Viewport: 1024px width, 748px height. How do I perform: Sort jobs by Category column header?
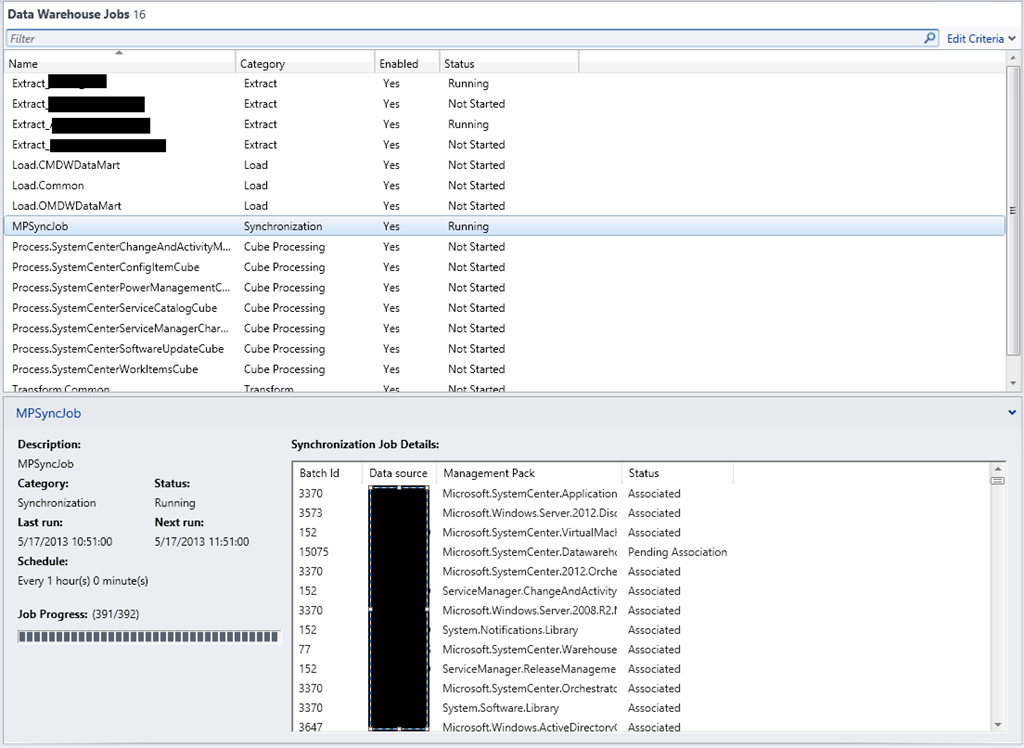point(305,64)
